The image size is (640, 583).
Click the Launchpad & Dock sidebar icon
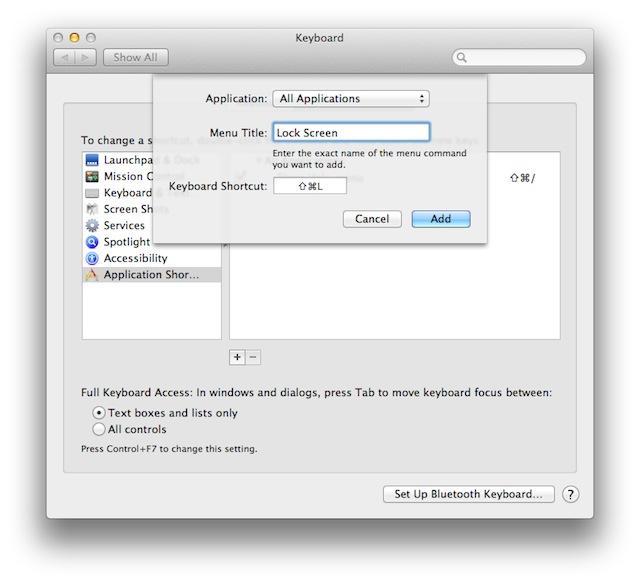[x=92, y=160]
